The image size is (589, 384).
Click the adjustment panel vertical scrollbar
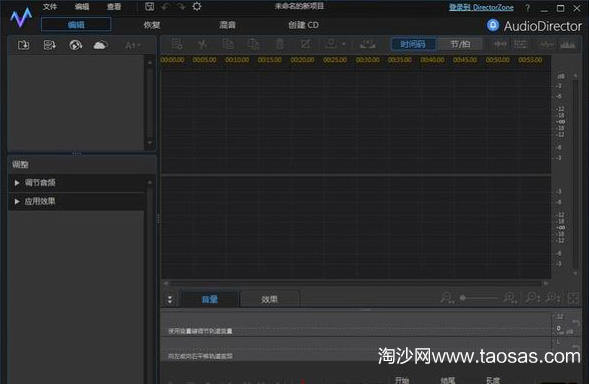coord(150,282)
